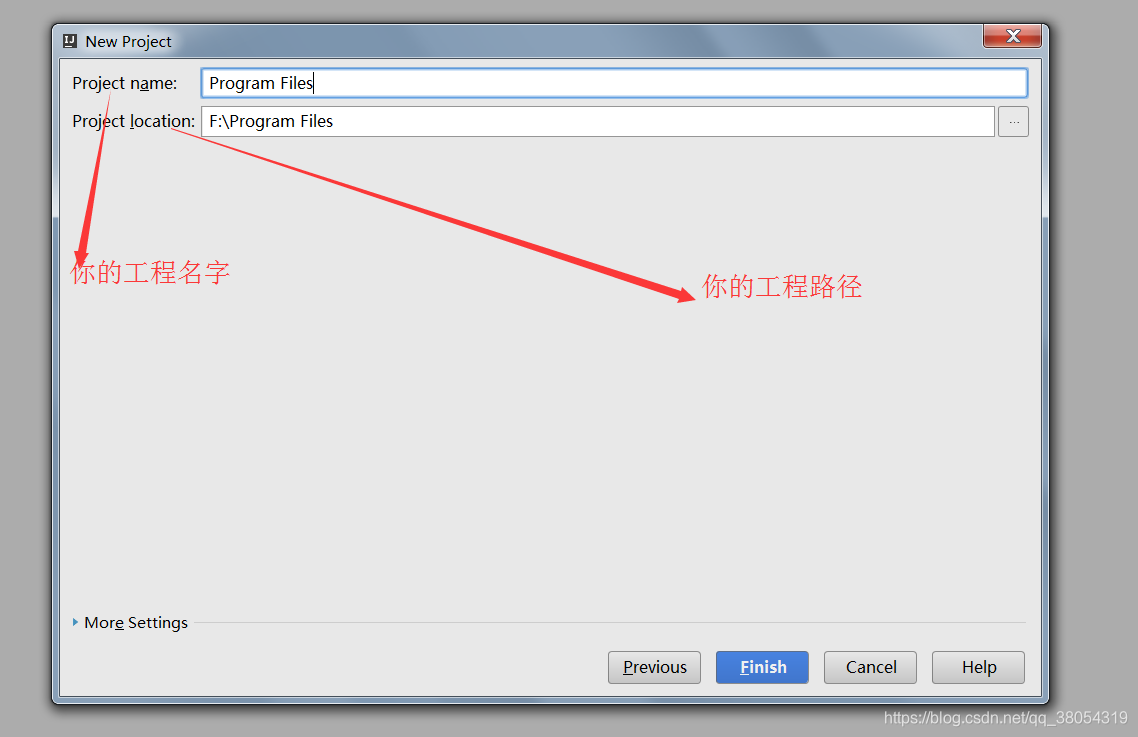Screen dimensions: 1138x737
Task: Click the 'More Settings' label text
Action: [x=136, y=622]
